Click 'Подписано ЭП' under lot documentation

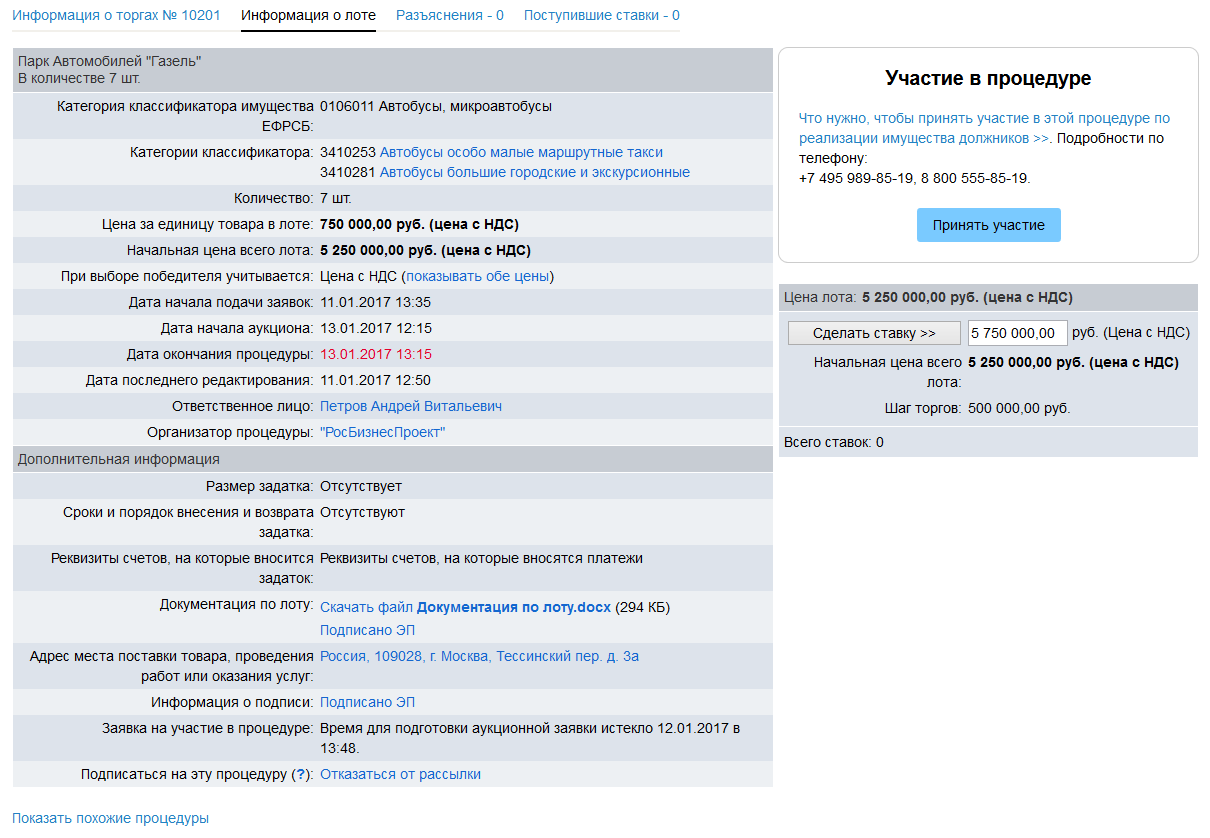click(x=367, y=630)
